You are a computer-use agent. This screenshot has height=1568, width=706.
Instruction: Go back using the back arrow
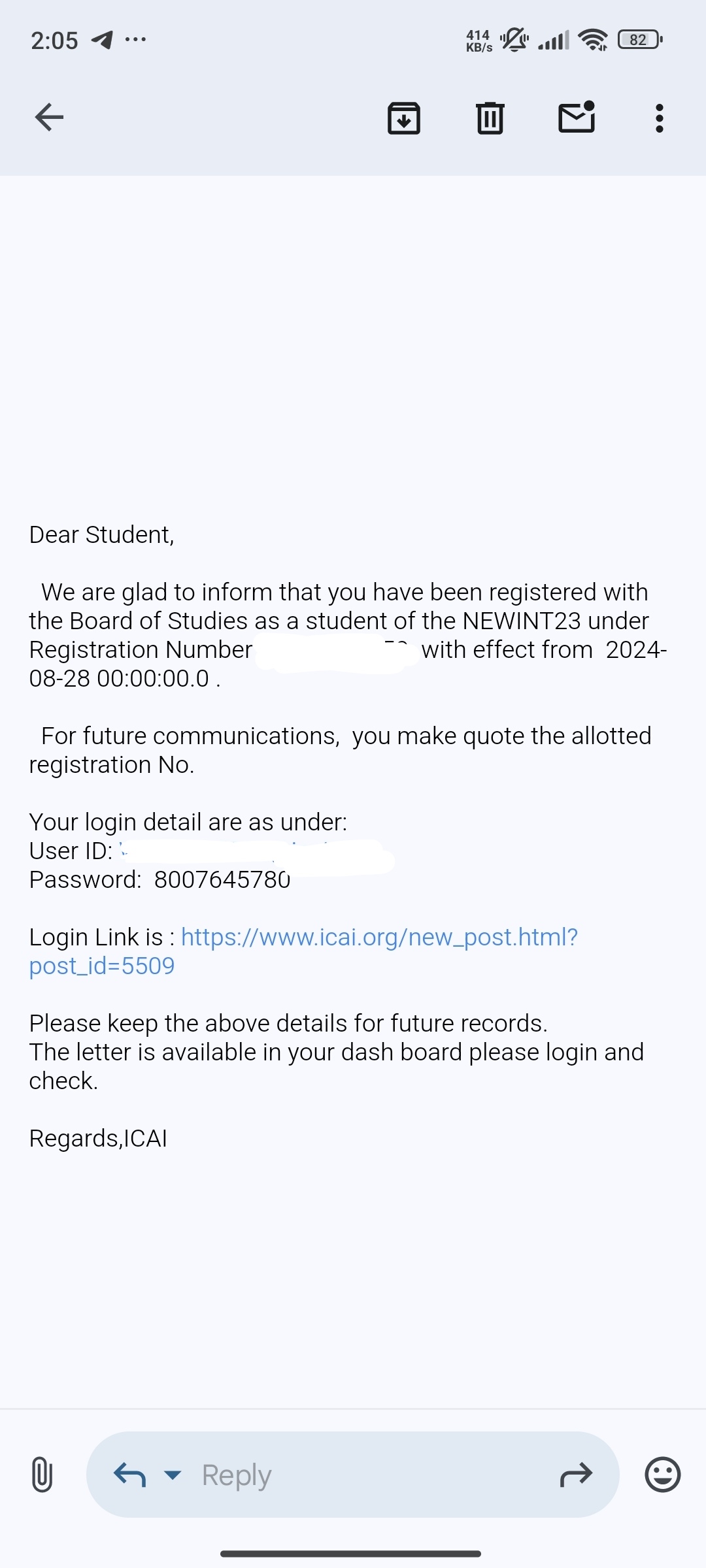(x=49, y=118)
